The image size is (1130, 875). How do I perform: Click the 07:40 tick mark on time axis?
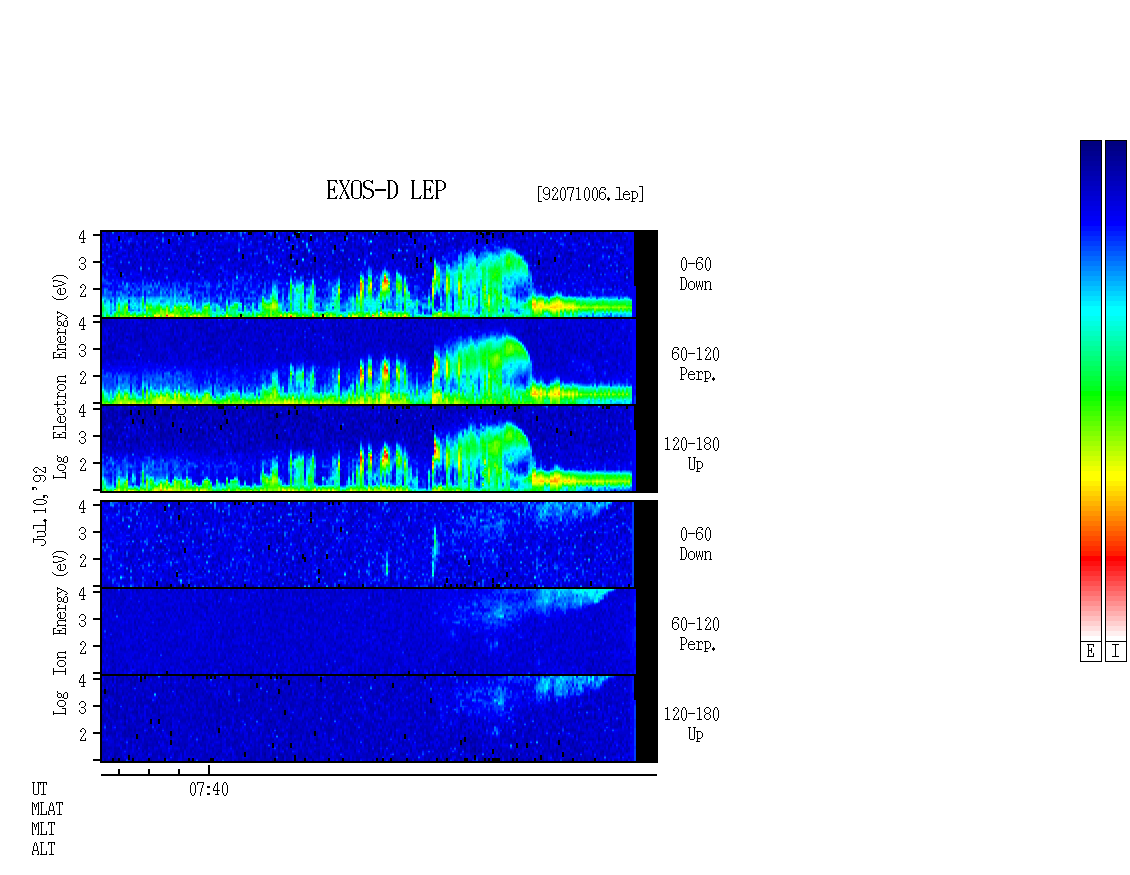click(x=209, y=770)
